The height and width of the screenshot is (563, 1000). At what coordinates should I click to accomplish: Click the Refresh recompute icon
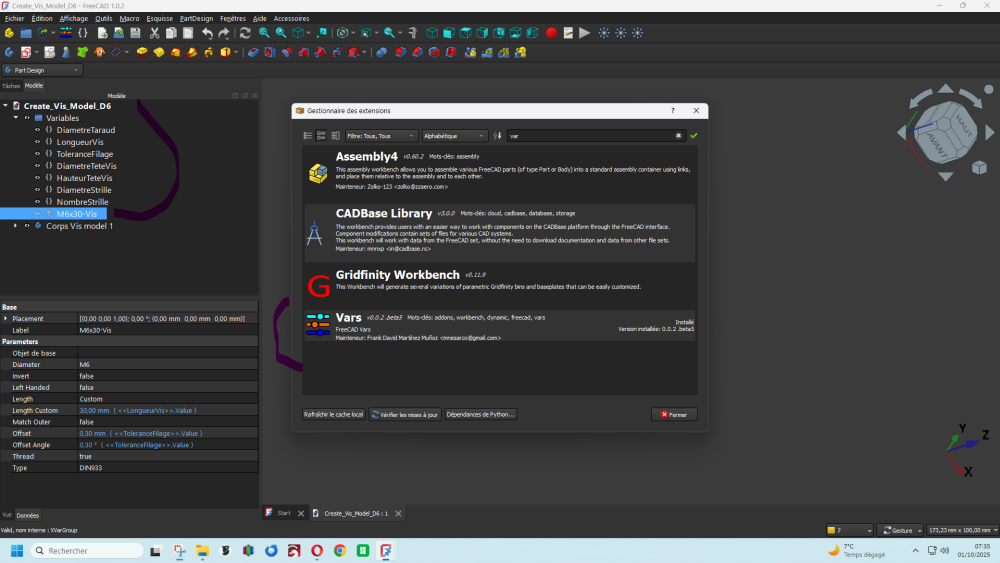pyautogui.click(x=245, y=33)
